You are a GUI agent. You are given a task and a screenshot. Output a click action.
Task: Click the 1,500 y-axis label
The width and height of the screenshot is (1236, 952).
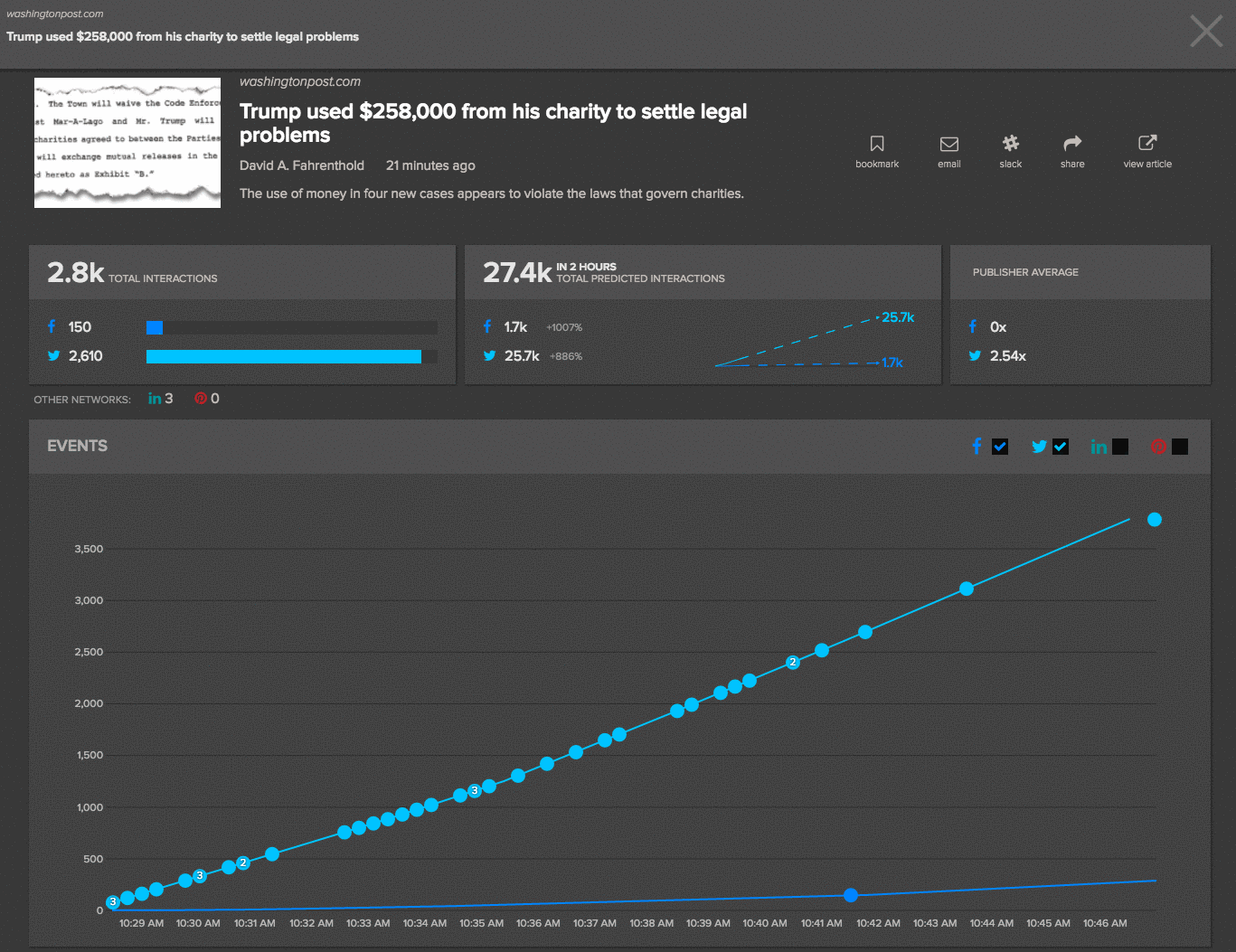coord(90,755)
